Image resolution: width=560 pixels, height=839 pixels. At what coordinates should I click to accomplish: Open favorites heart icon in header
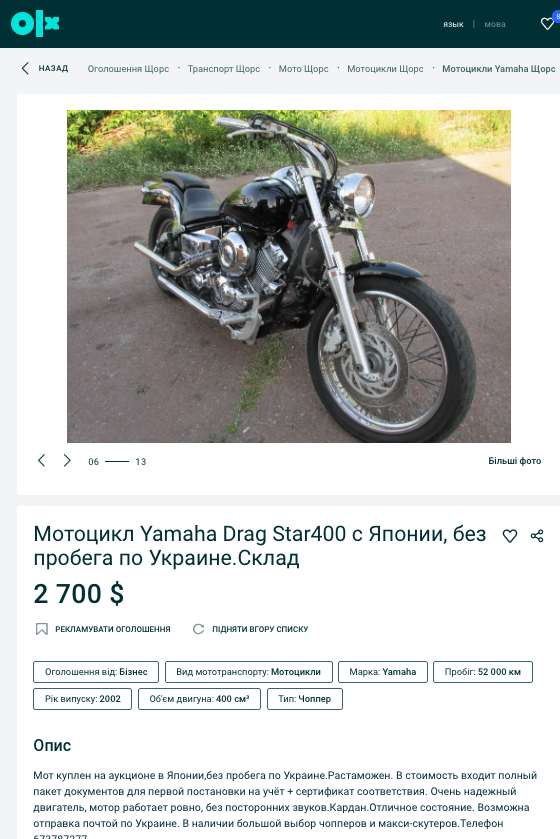[x=547, y=24]
